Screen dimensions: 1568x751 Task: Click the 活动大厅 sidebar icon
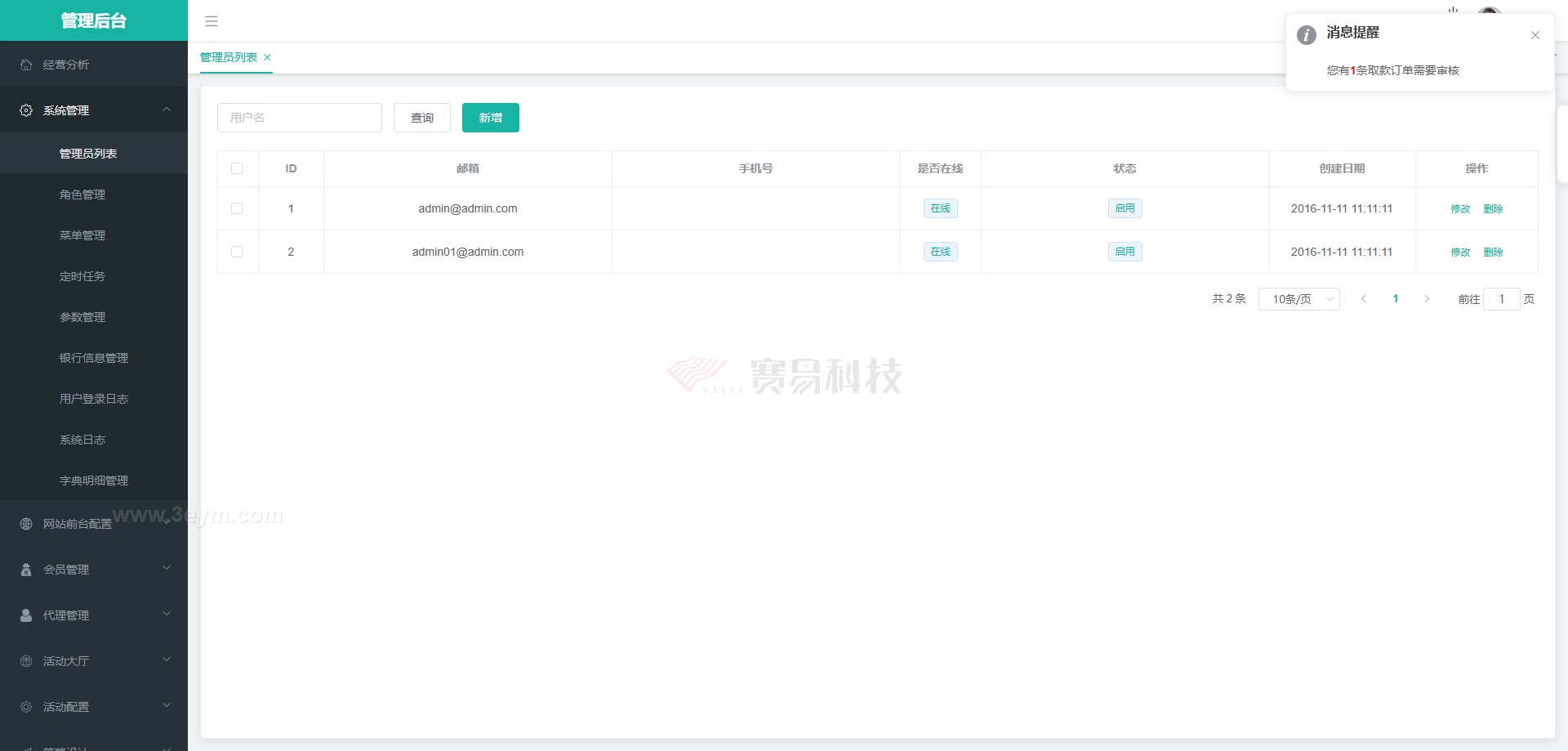click(x=26, y=661)
